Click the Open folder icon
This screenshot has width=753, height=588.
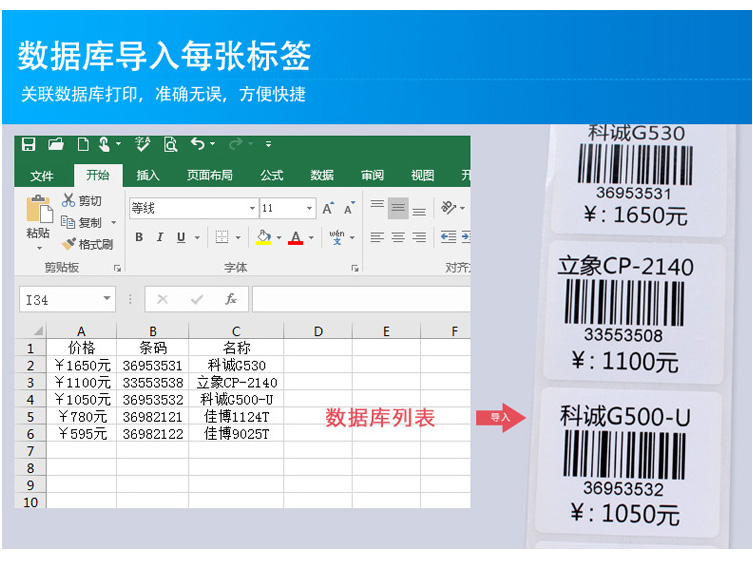[x=56, y=144]
